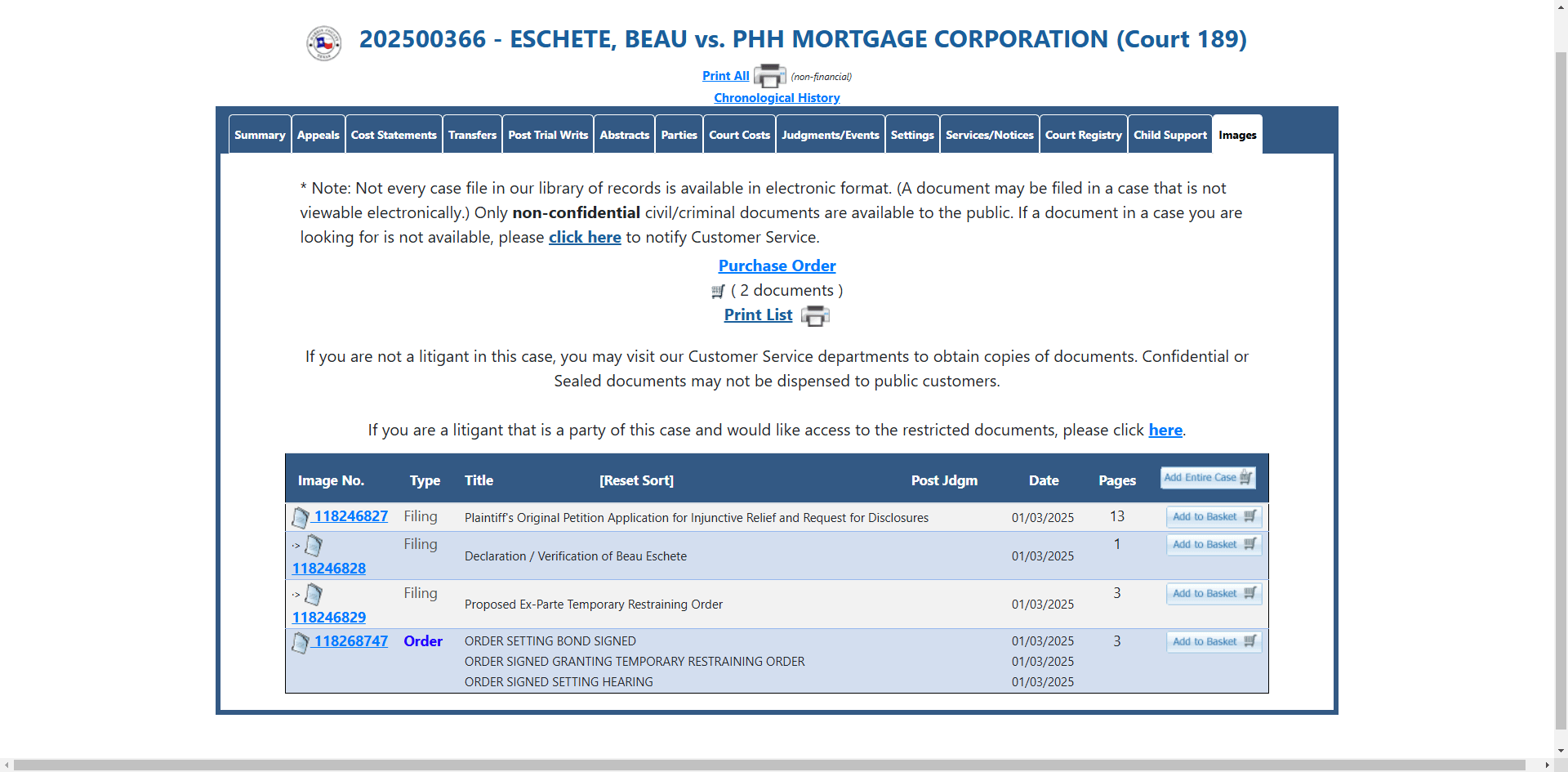The image size is (1568, 772).
Task: Open the Court Registry tab
Action: click(x=1084, y=135)
